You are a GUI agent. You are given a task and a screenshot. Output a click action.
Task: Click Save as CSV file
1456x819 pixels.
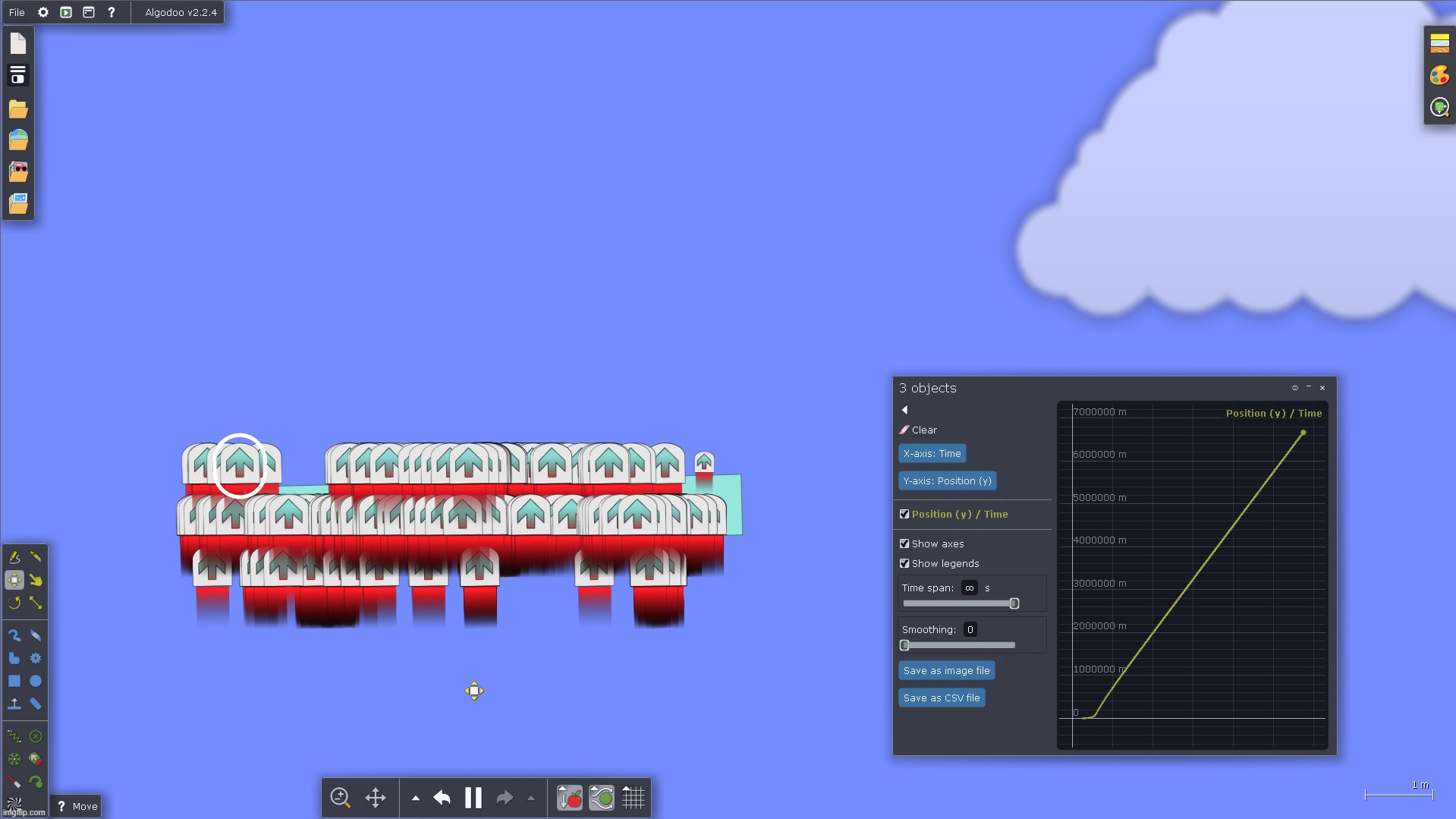click(941, 698)
